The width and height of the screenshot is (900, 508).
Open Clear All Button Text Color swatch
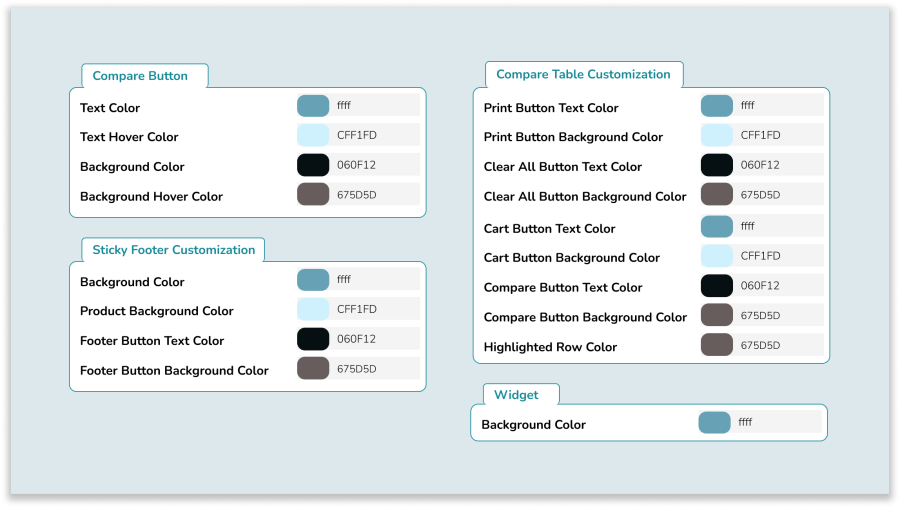click(717, 165)
